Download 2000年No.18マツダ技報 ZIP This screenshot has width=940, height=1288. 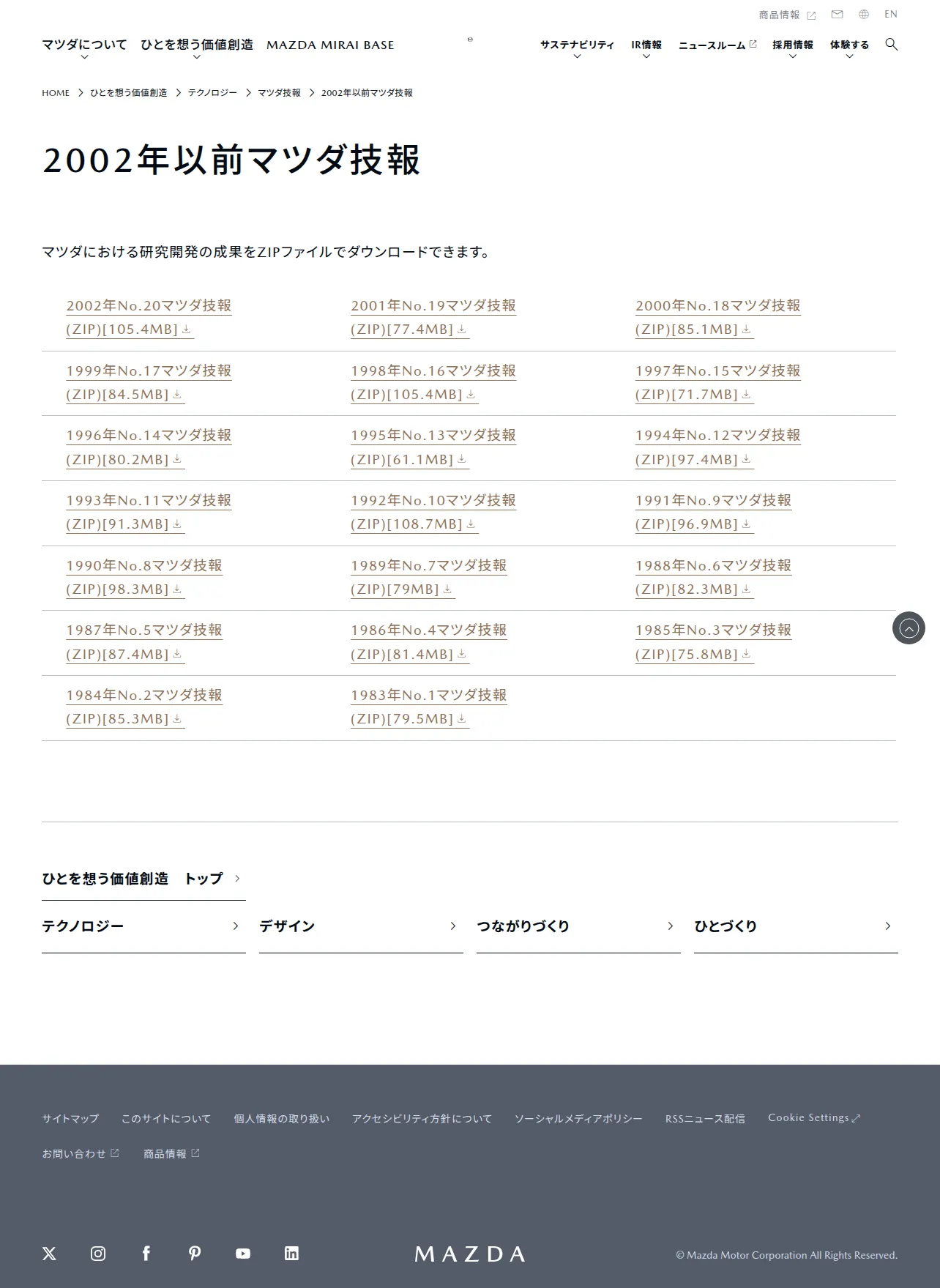tap(718, 318)
